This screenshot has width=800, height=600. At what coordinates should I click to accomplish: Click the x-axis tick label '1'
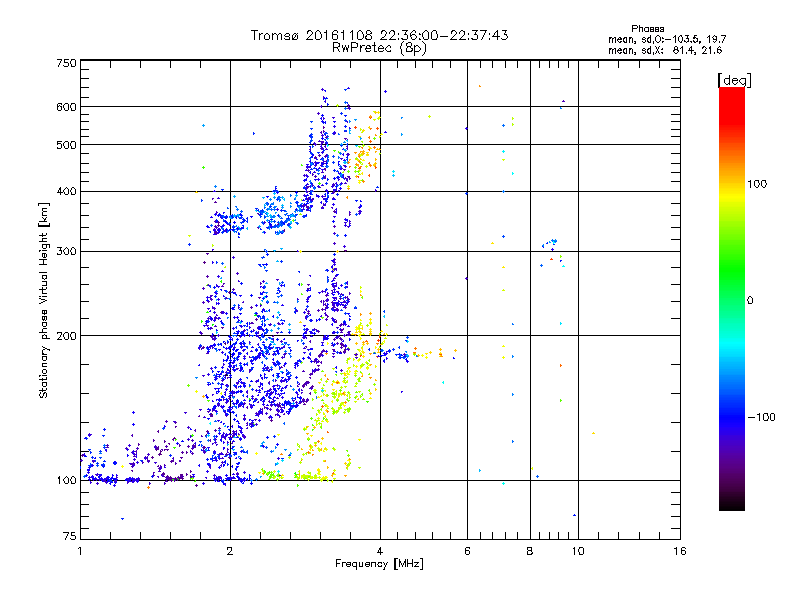click(80, 551)
